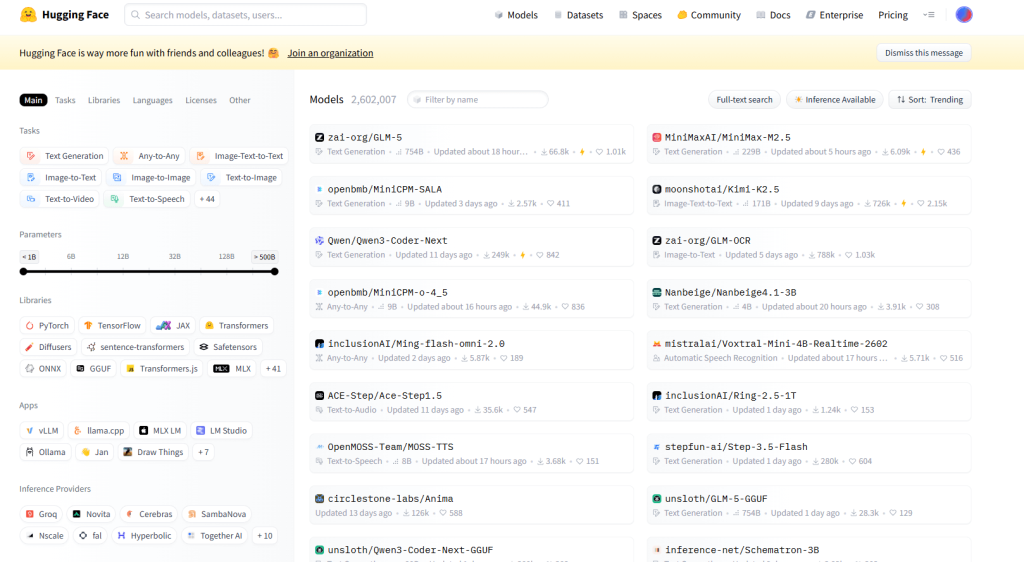
Task: Click the Hugging Face logo icon
Action: (x=29, y=15)
